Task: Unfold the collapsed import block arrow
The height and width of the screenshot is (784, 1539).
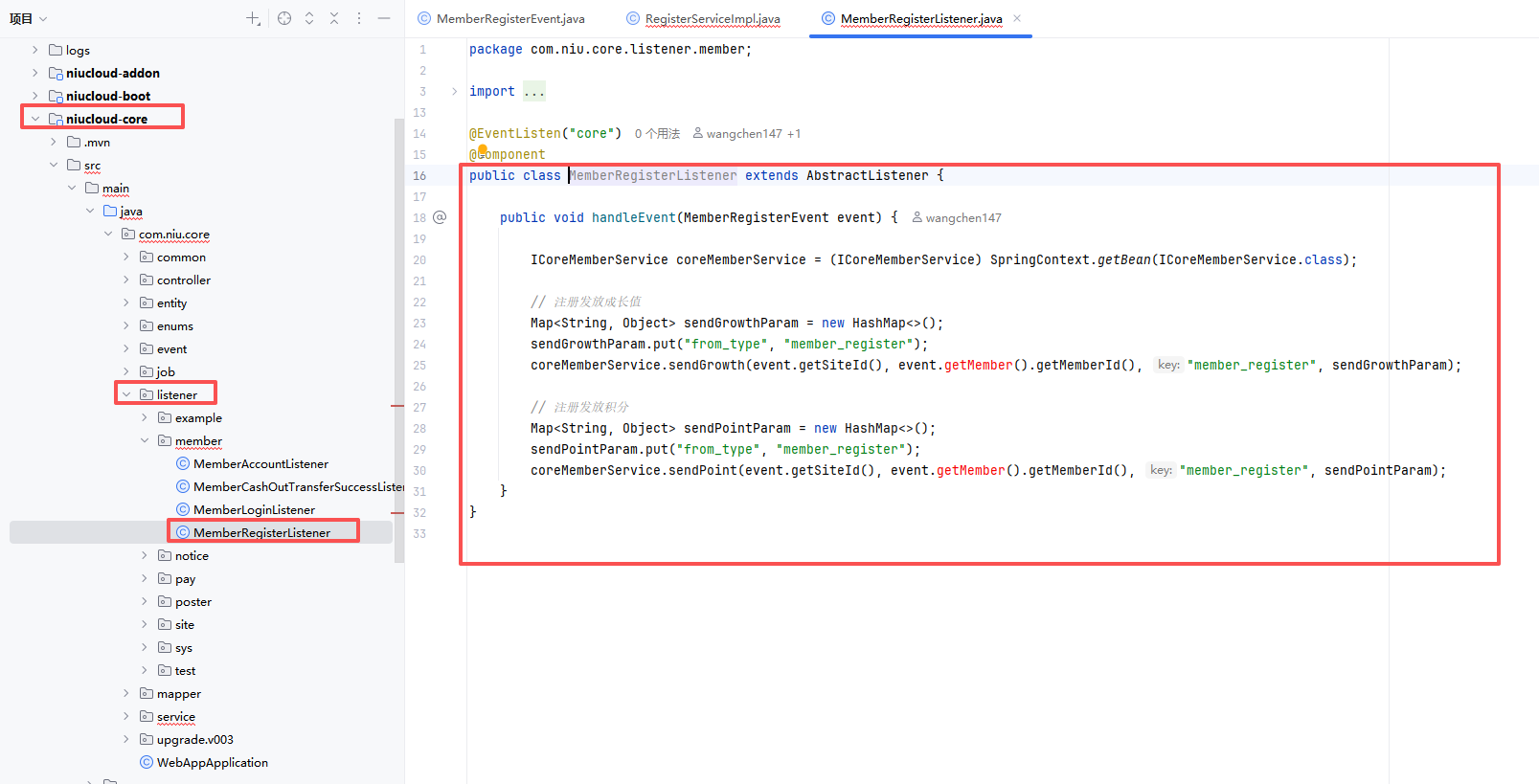Action: click(454, 91)
